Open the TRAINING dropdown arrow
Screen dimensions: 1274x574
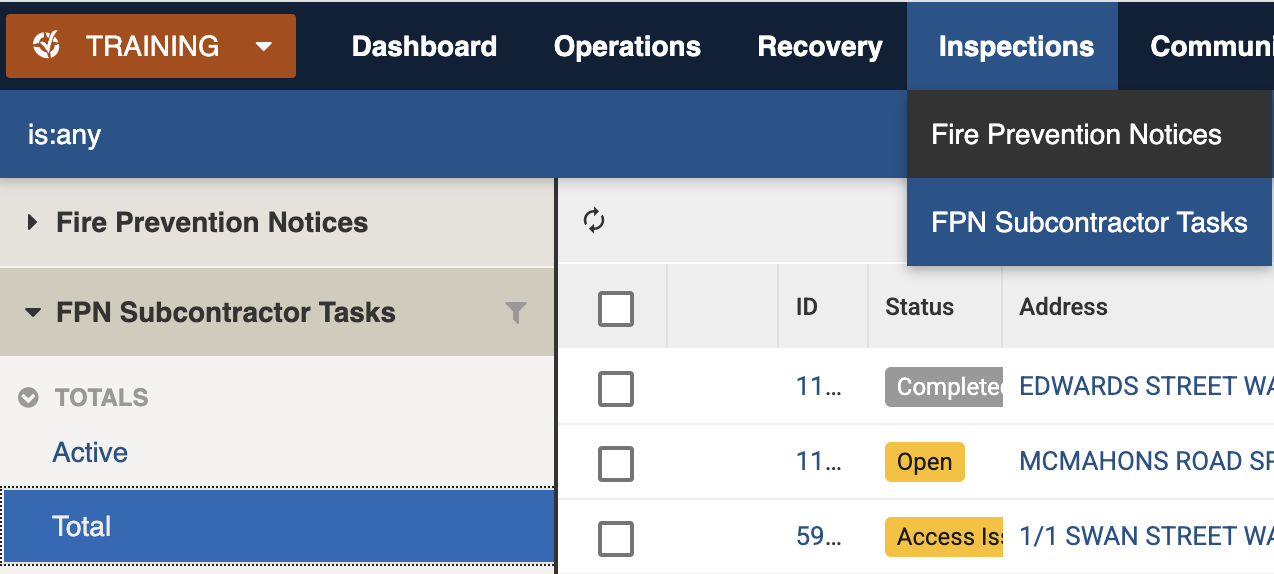[264, 46]
